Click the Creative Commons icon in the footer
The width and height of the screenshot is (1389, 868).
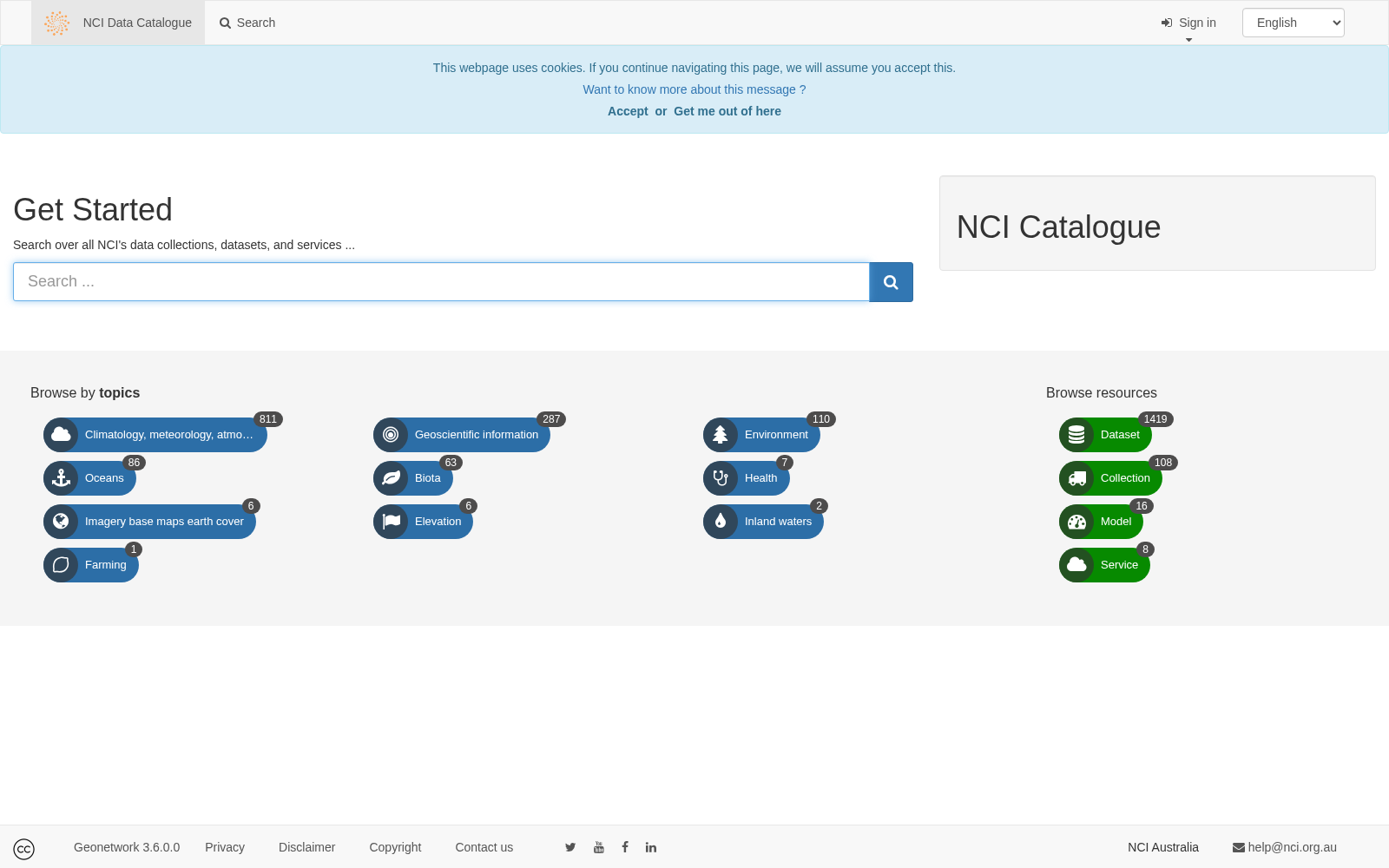pyautogui.click(x=24, y=849)
